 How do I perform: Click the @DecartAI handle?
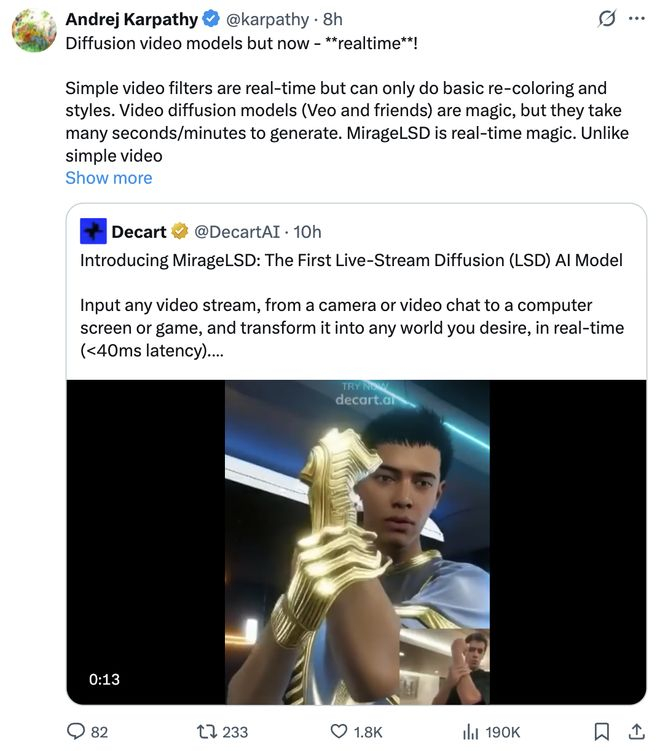click(234, 232)
